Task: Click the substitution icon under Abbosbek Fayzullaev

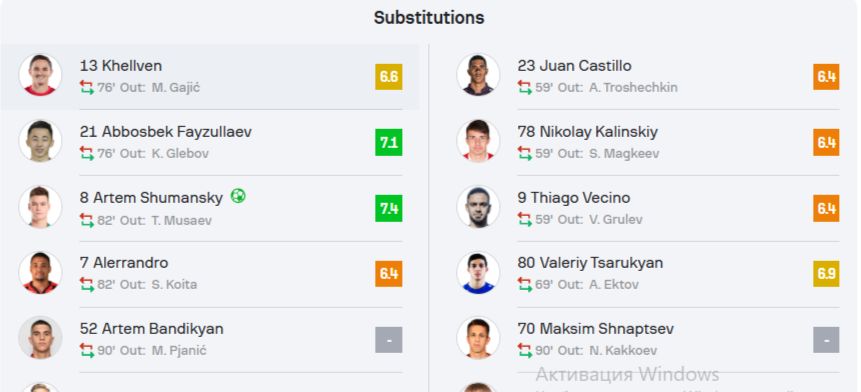Action: [x=87, y=153]
